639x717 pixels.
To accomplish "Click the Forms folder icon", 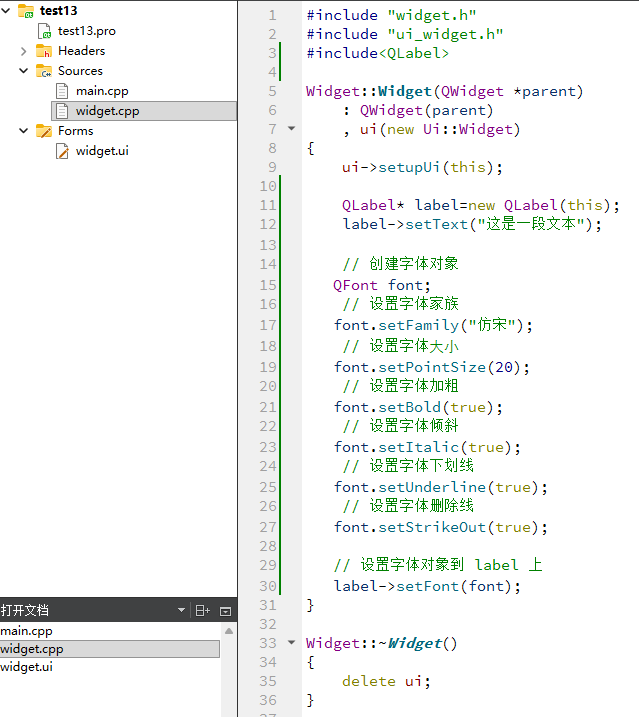I will tap(44, 131).
